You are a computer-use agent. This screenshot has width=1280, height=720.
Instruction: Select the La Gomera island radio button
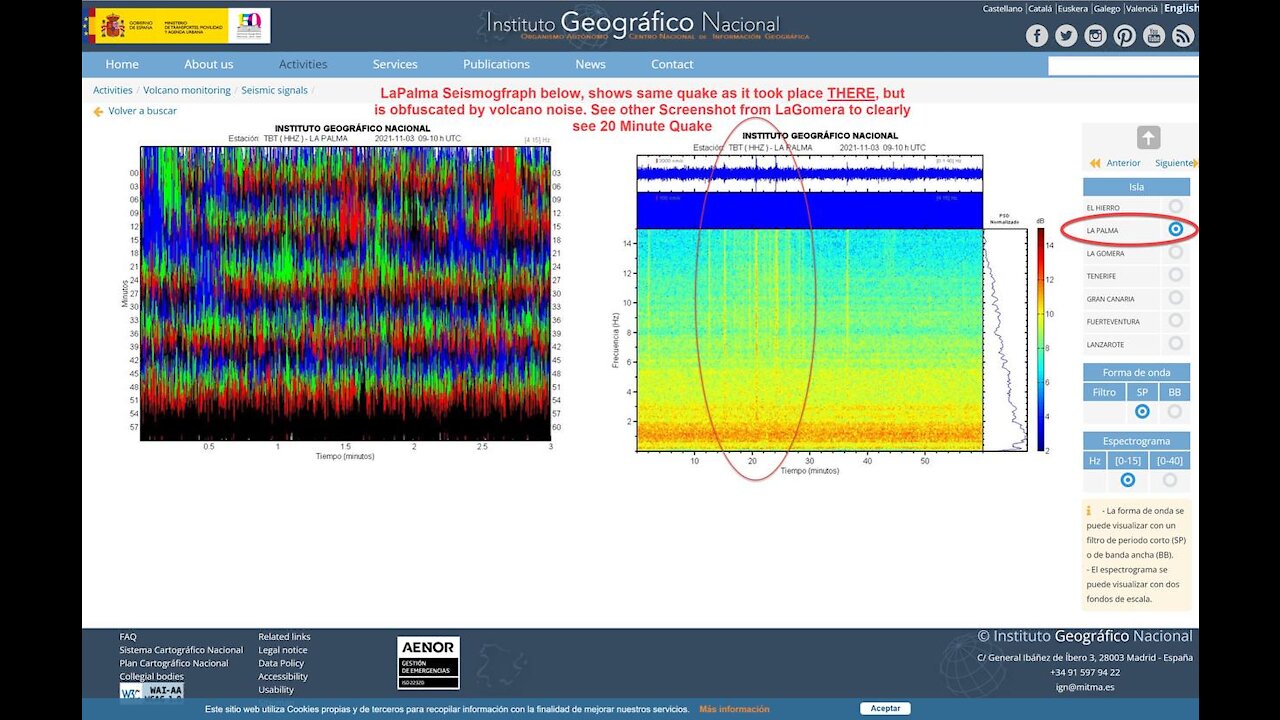pos(1175,253)
